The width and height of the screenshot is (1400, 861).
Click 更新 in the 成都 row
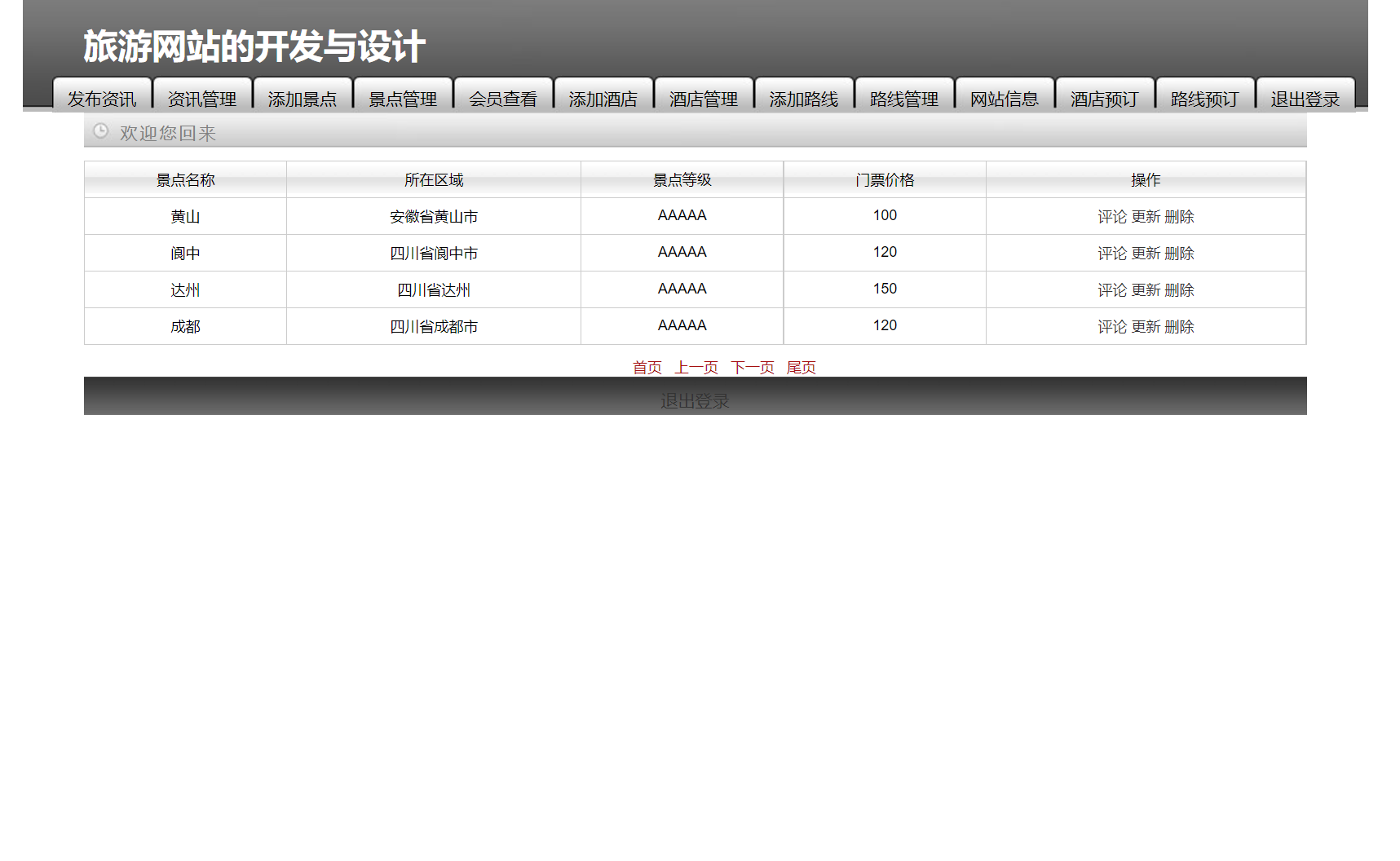(1146, 327)
